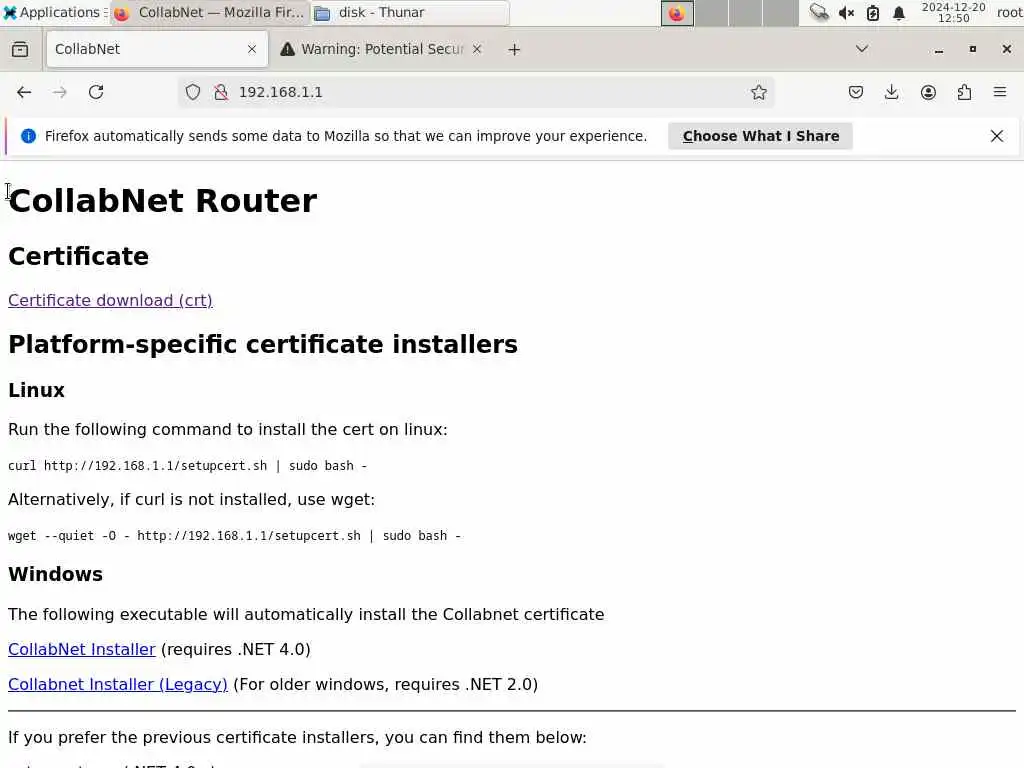Click the info icon in notification bar
1024x768 pixels.
click(28, 136)
